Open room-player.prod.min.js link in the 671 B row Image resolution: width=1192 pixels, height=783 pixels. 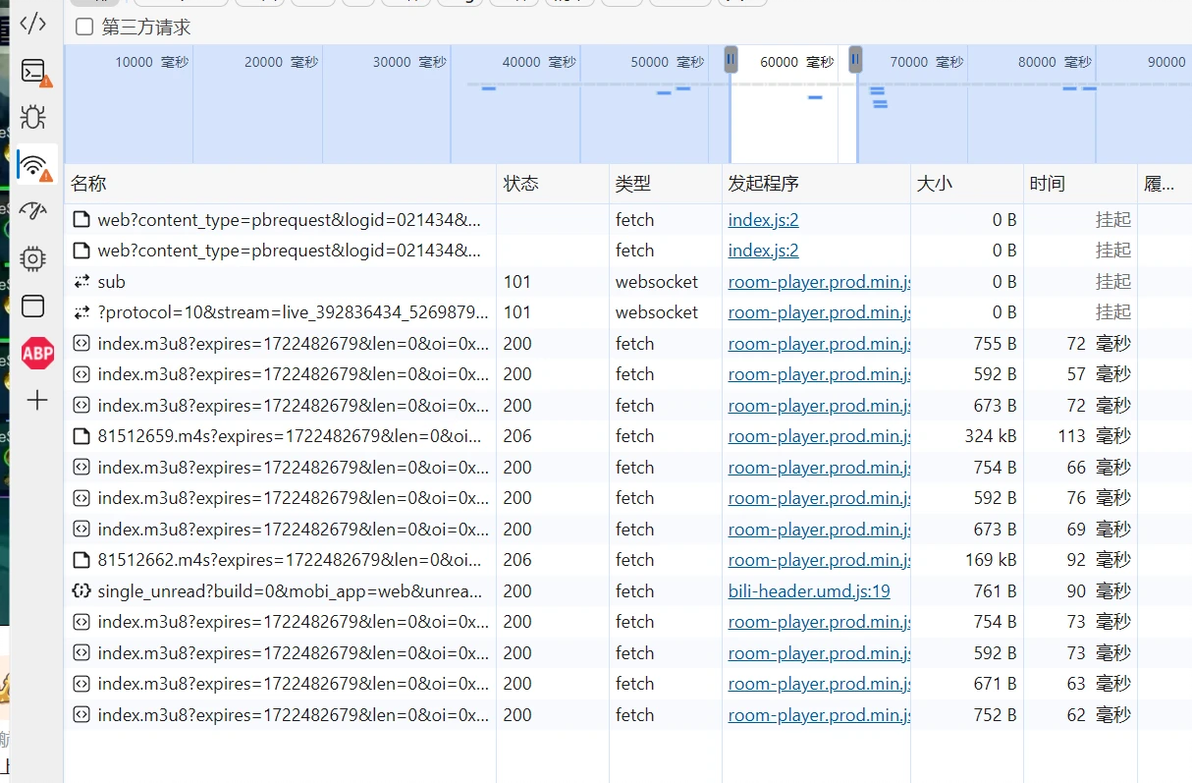click(819, 684)
